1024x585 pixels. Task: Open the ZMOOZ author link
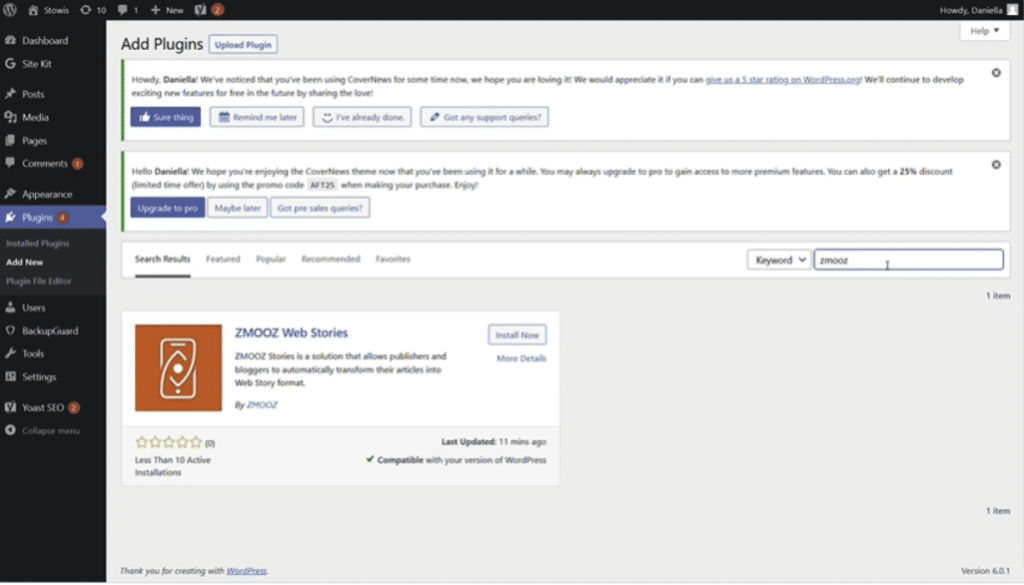(262, 405)
